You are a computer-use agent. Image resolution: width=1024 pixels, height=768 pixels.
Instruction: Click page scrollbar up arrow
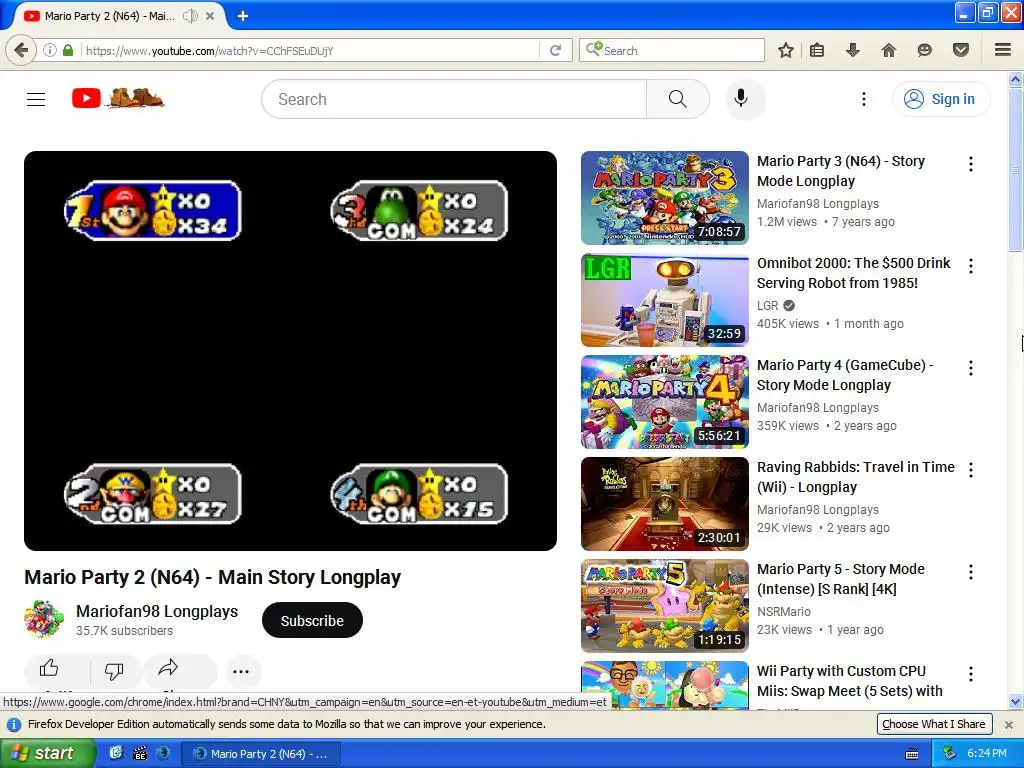pos(1015,80)
